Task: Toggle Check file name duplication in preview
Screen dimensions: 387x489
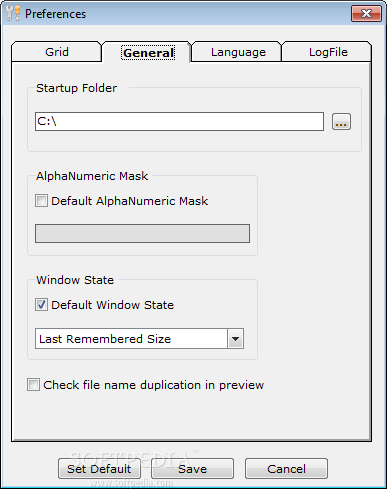Action: [33, 385]
